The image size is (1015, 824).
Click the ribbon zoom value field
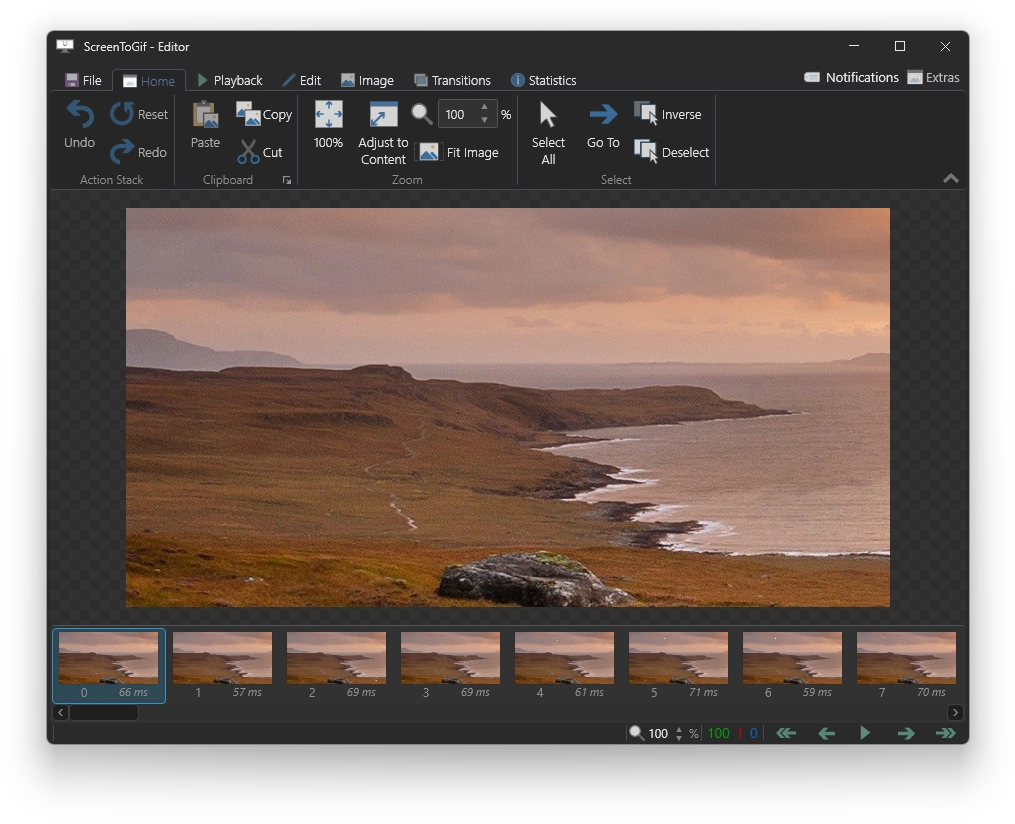(x=458, y=115)
